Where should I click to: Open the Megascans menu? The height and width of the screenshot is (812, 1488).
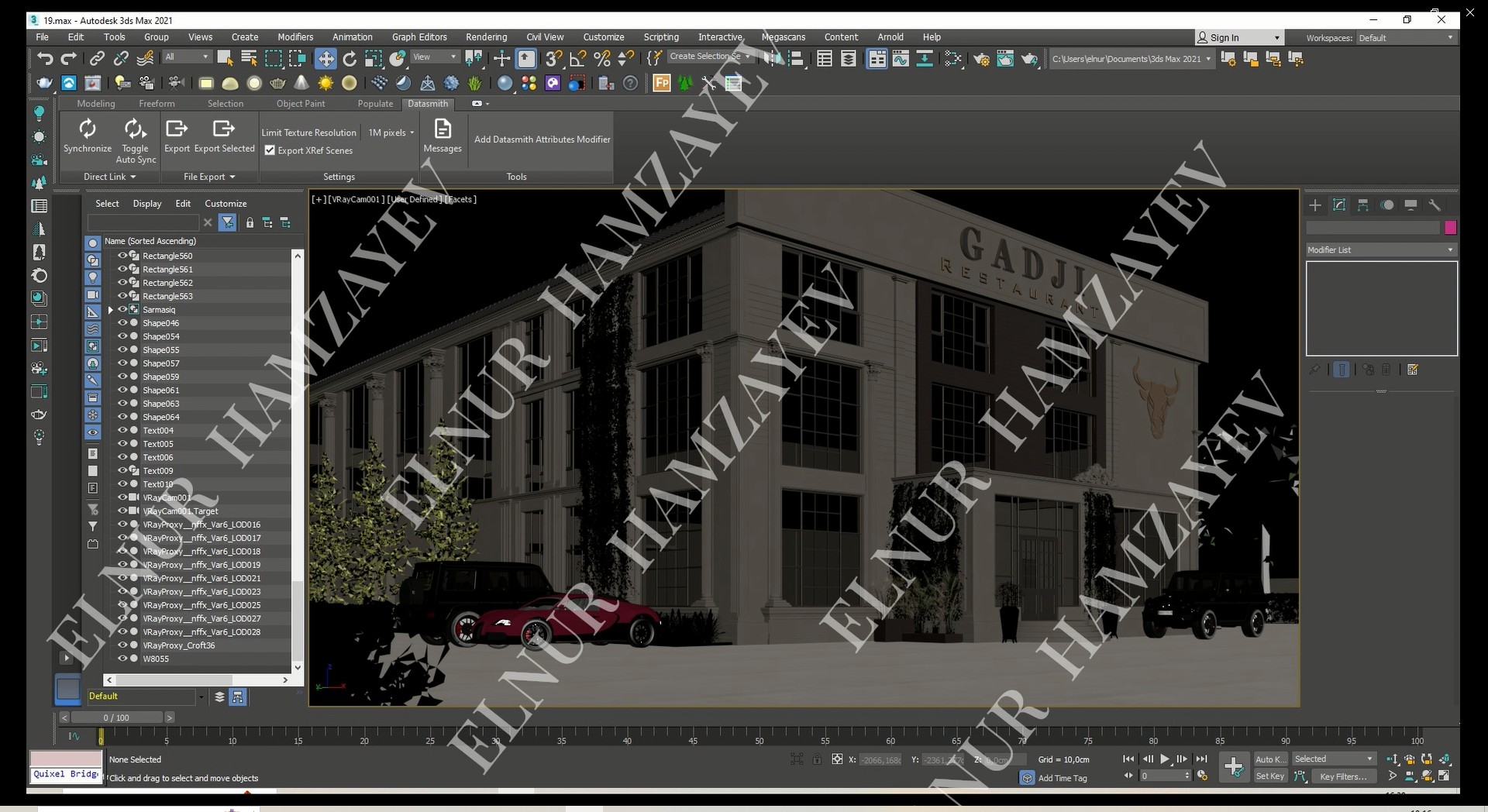pyautogui.click(x=783, y=37)
